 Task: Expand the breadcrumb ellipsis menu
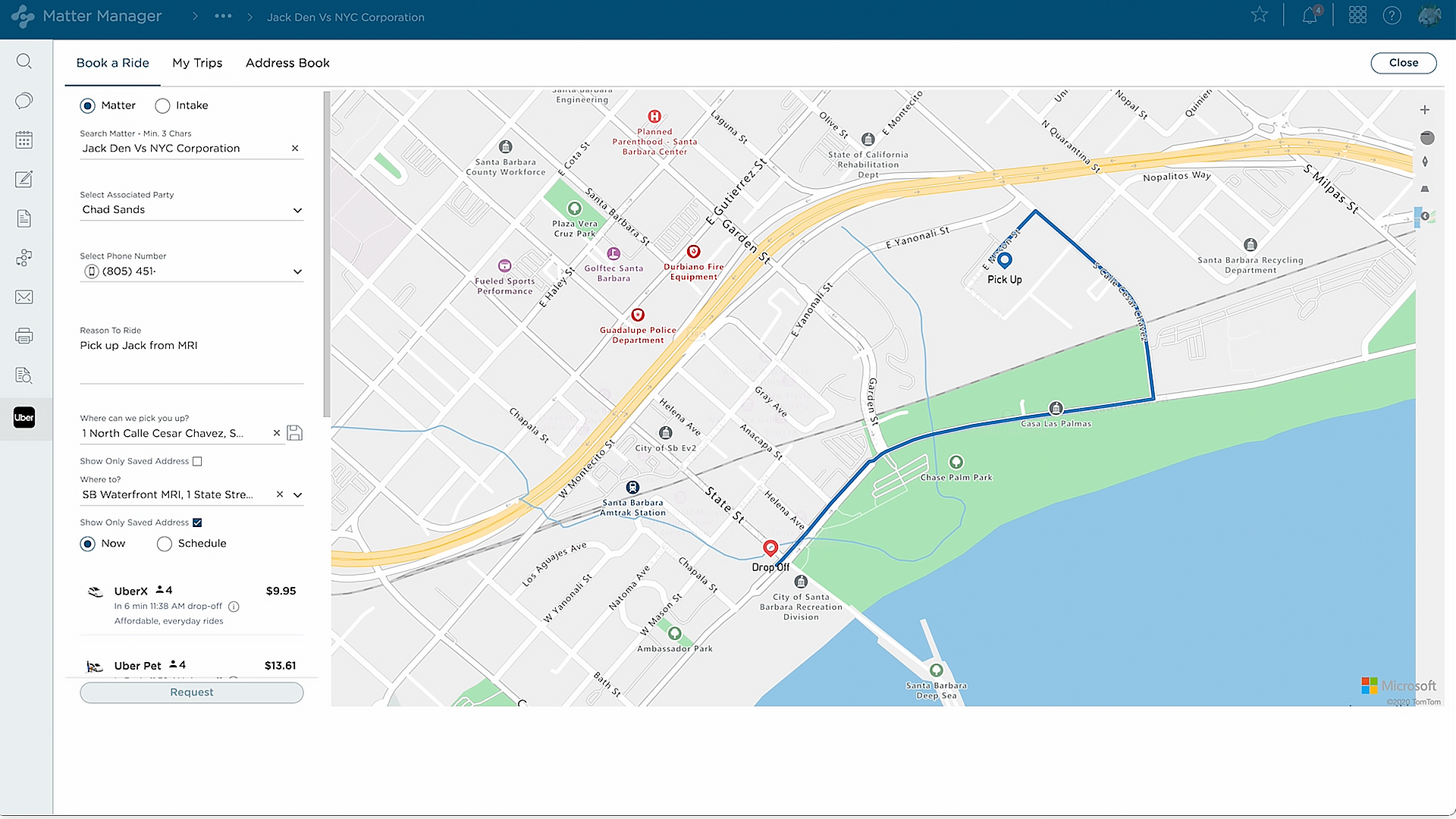point(223,16)
